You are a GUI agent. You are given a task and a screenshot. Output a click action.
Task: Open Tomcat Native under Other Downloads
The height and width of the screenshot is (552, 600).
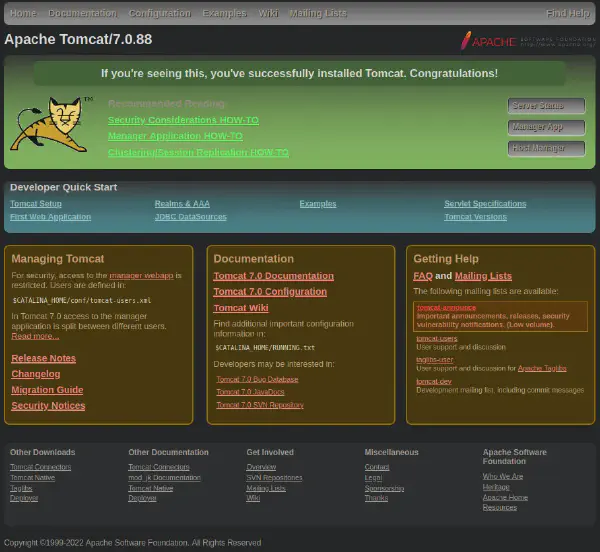point(33,478)
